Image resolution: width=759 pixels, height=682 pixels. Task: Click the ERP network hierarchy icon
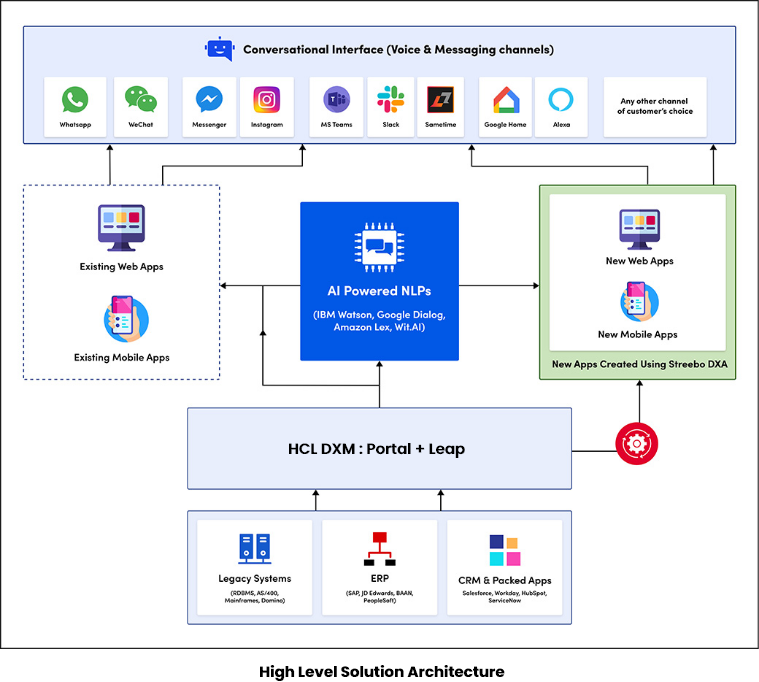pos(380,548)
